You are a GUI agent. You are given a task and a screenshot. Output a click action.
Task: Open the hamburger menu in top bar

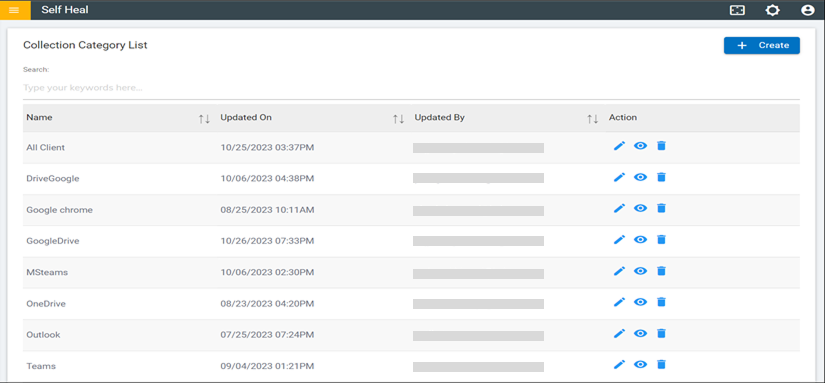pyautogui.click(x=15, y=10)
